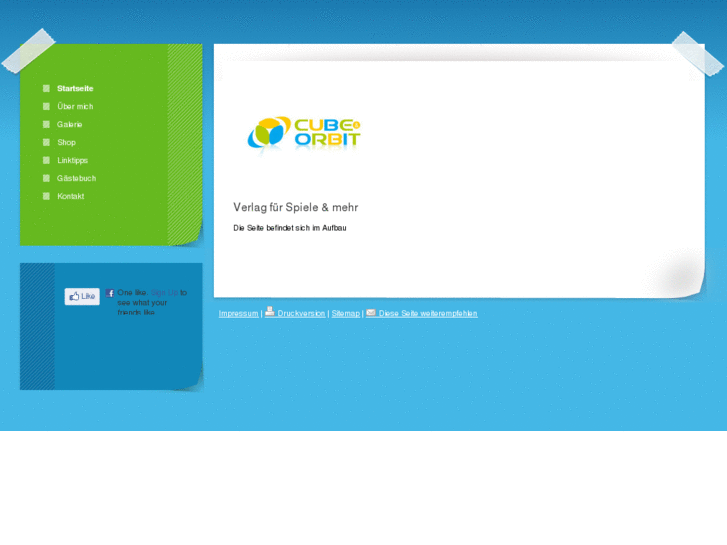Click the heading Verlag für Spiele & mehr

tap(296, 207)
